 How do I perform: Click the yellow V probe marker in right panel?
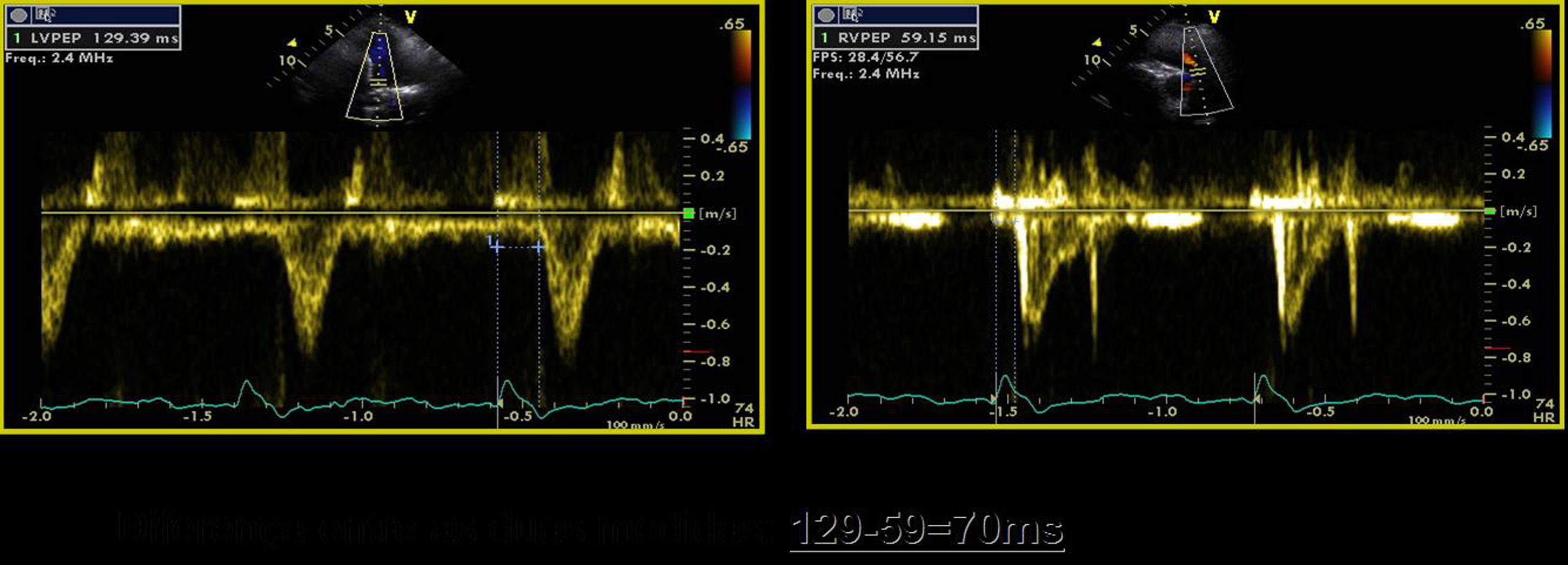coord(1214,17)
